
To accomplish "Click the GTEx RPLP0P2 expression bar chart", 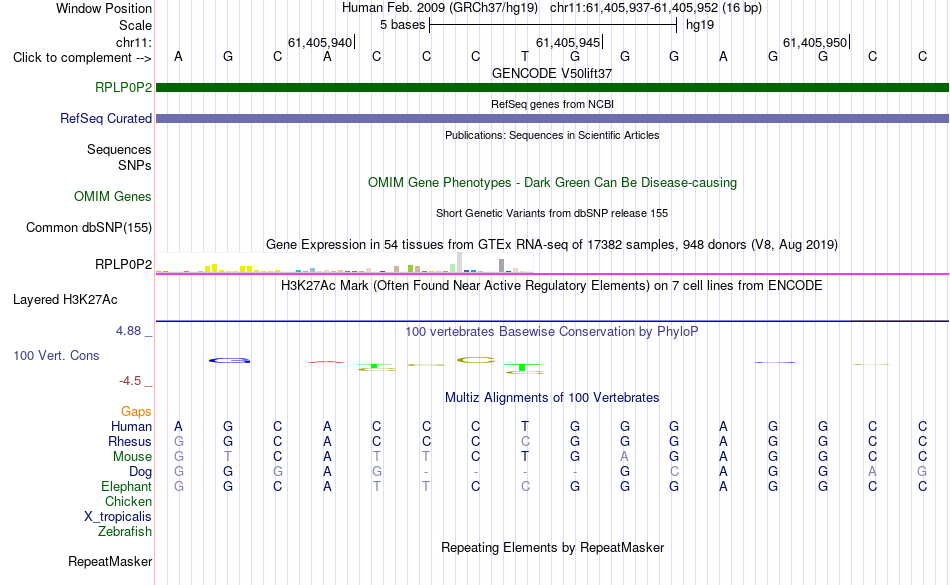I will 345,263.
